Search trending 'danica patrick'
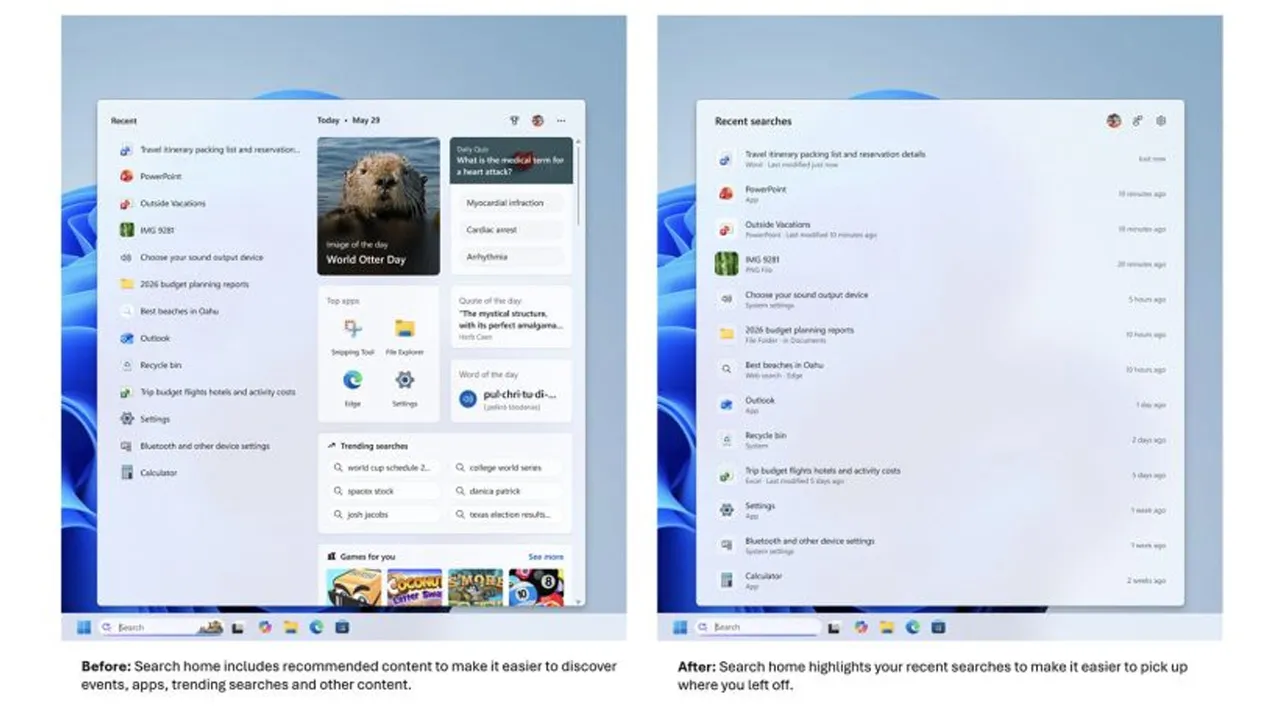Screen dimensions: 1280x720 tap(506, 491)
